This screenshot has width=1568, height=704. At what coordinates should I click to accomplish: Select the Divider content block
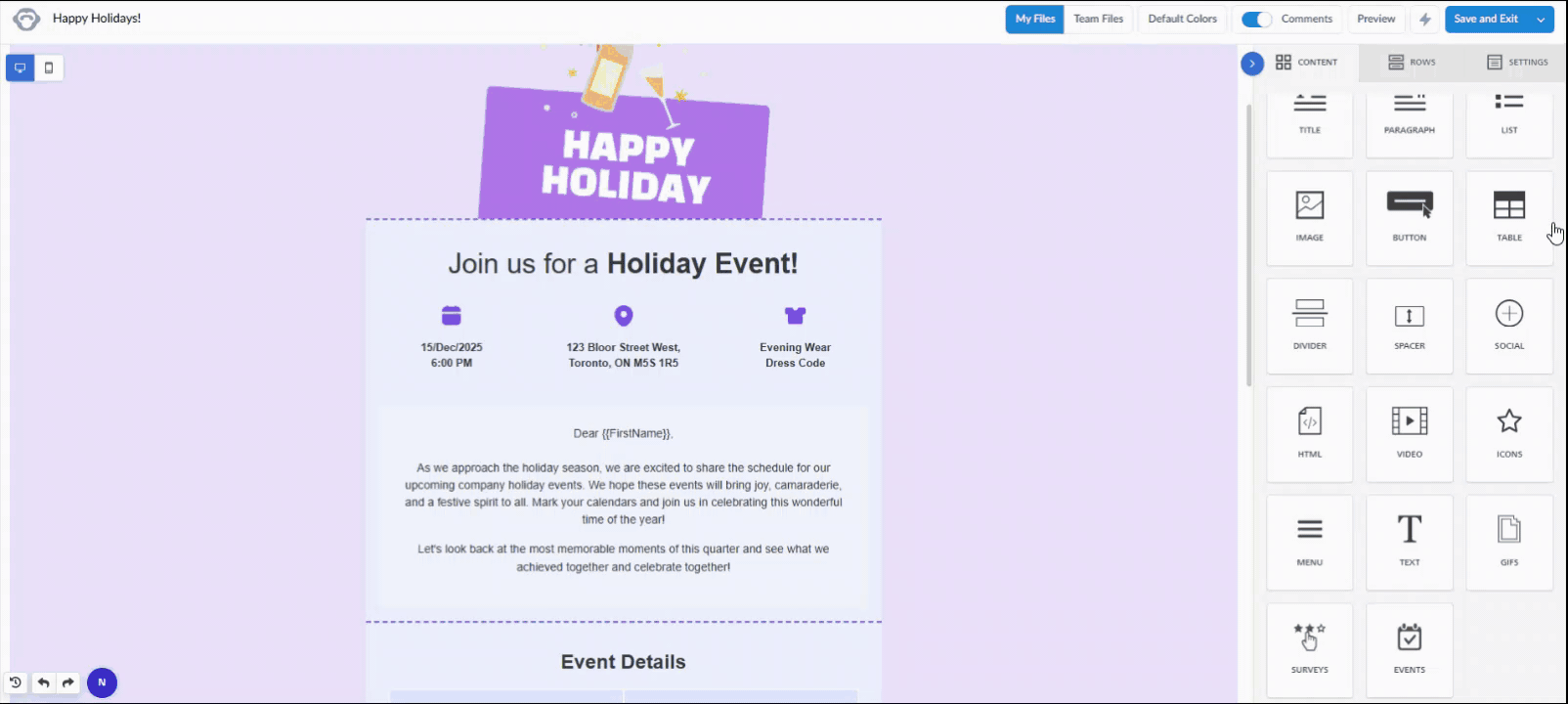[1309, 327]
